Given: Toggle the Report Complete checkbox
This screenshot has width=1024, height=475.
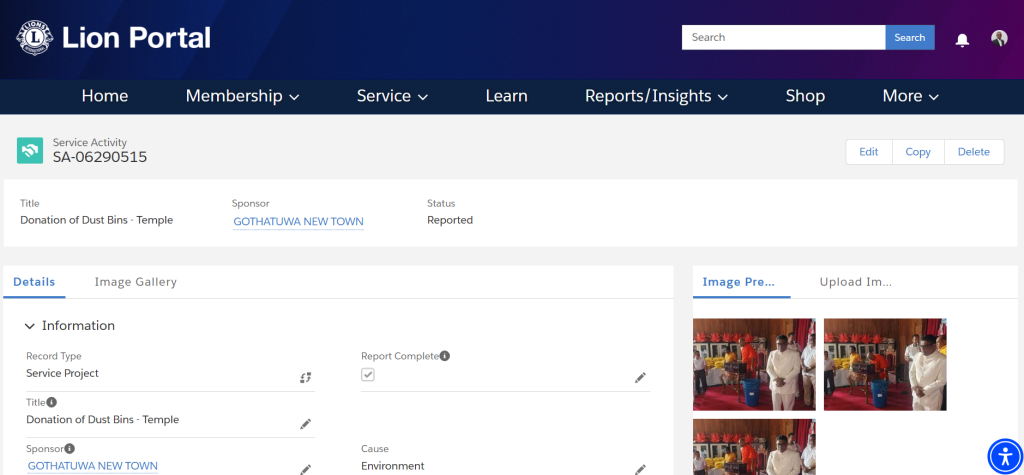Looking at the screenshot, I should [368, 374].
